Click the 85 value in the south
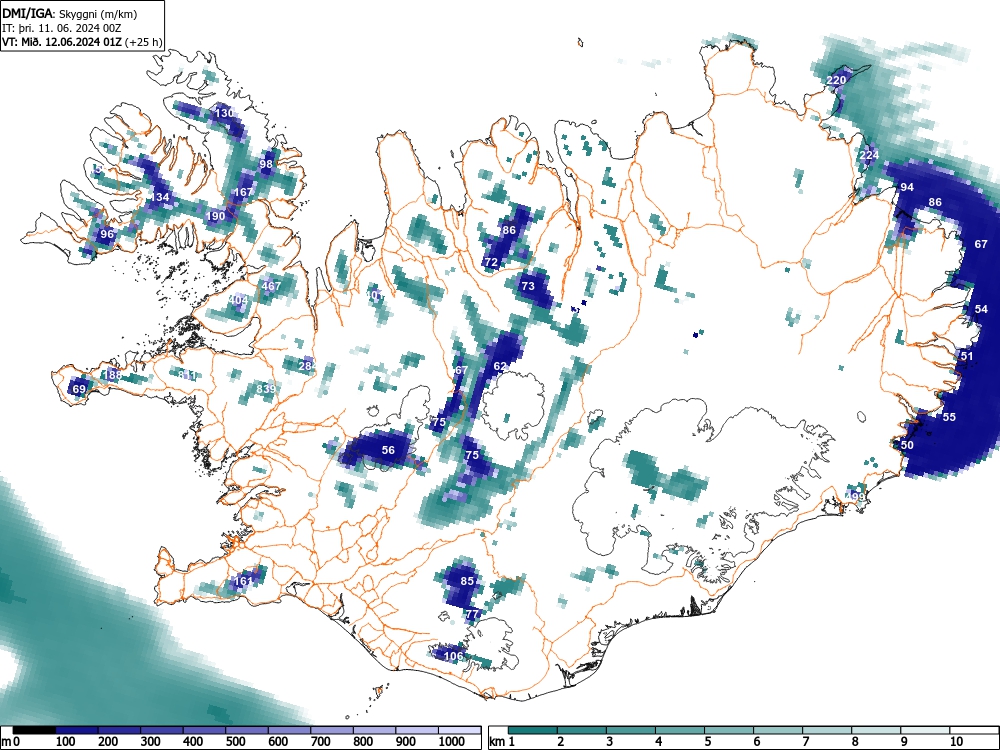Viewport: 1000px width, 750px height. 467,581
